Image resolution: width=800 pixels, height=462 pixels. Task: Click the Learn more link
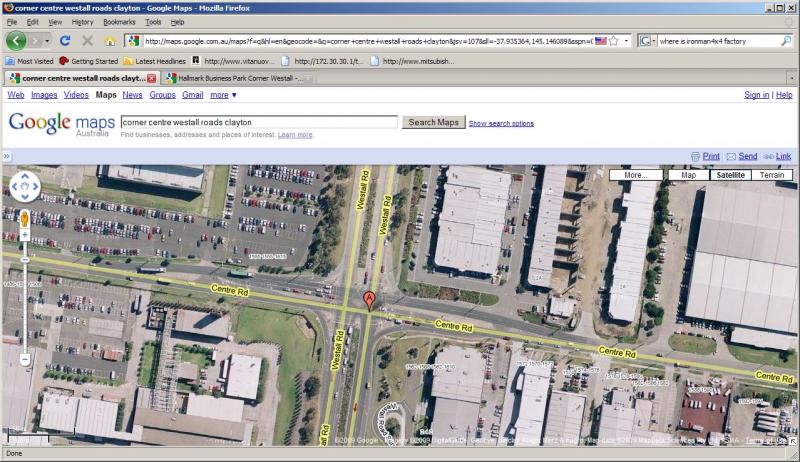click(295, 135)
